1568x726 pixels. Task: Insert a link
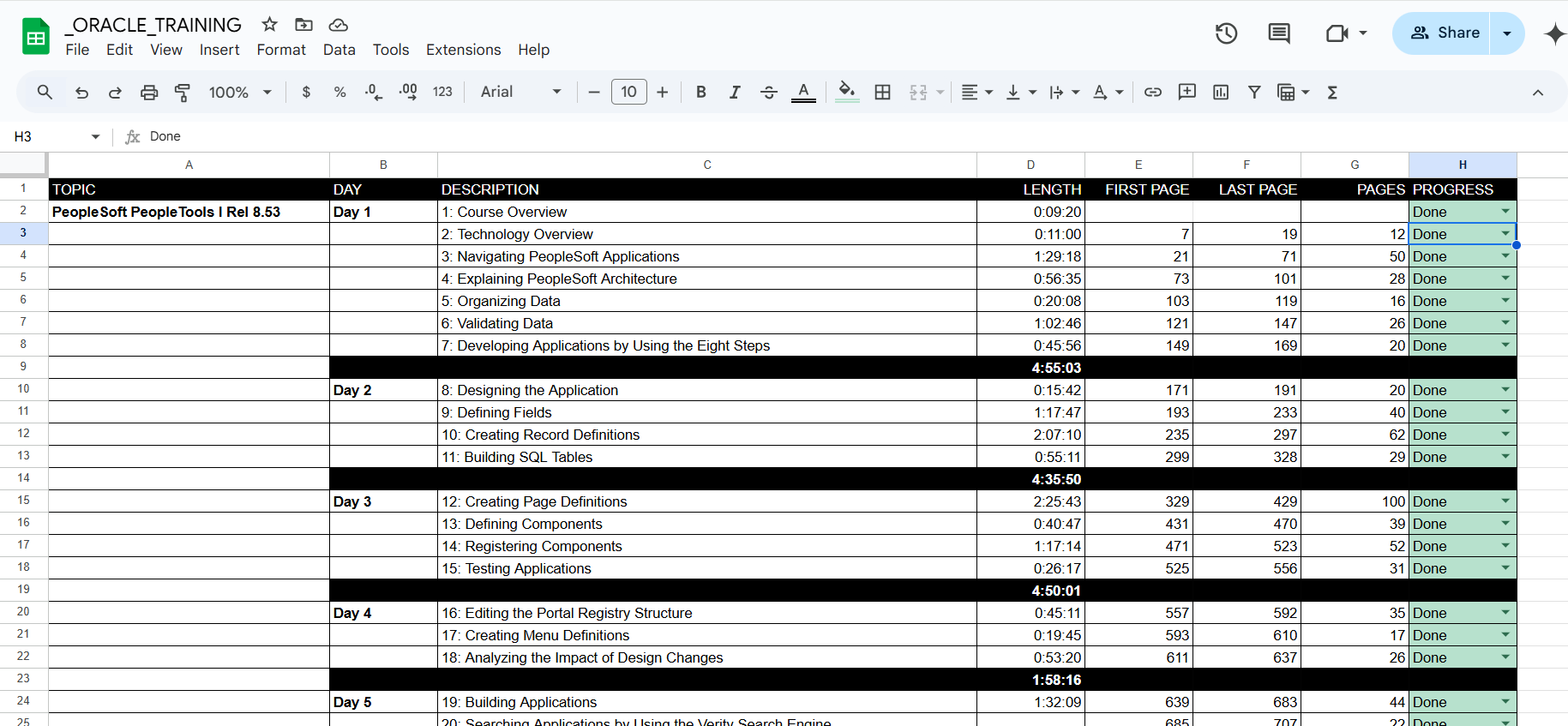coord(1153,92)
